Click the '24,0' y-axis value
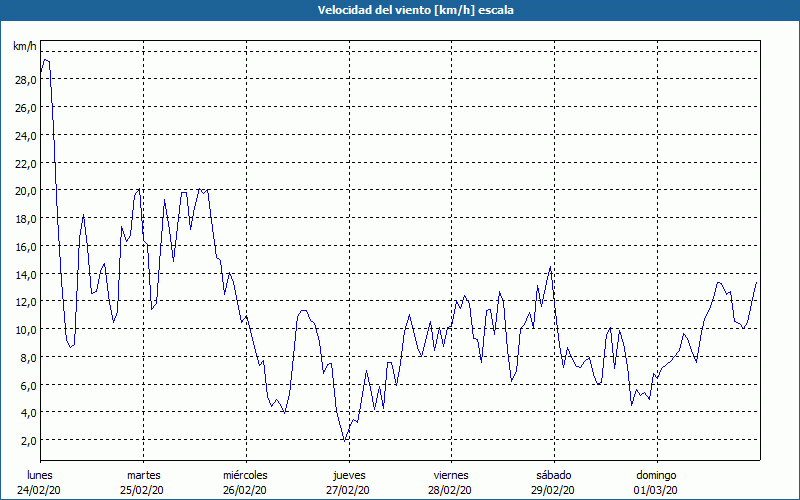 point(26,136)
